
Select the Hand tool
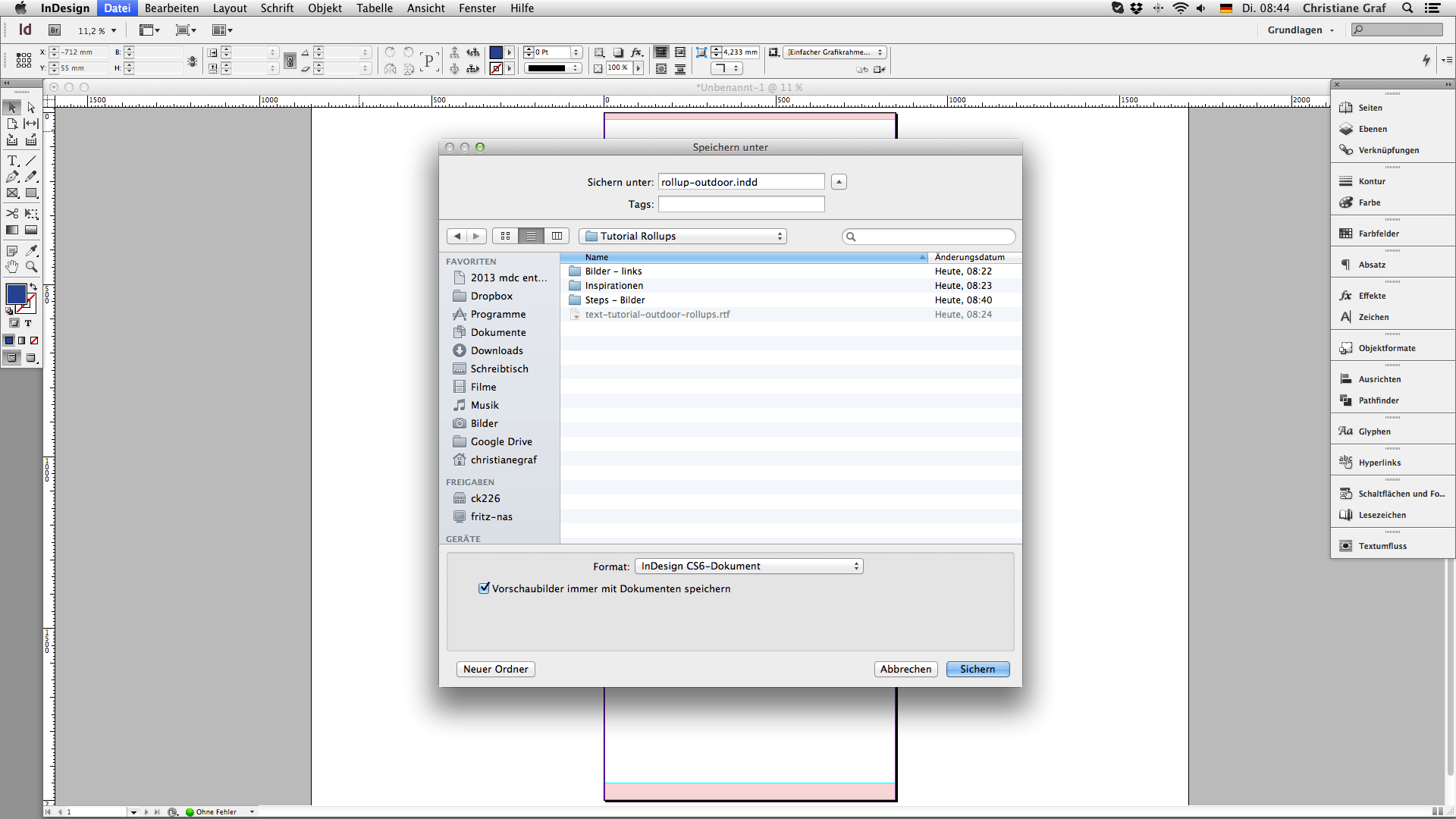tap(12, 267)
